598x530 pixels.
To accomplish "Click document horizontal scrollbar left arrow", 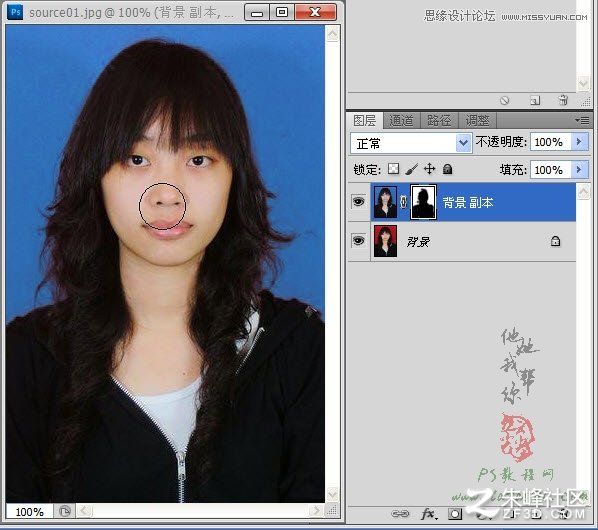I will [x=85, y=511].
